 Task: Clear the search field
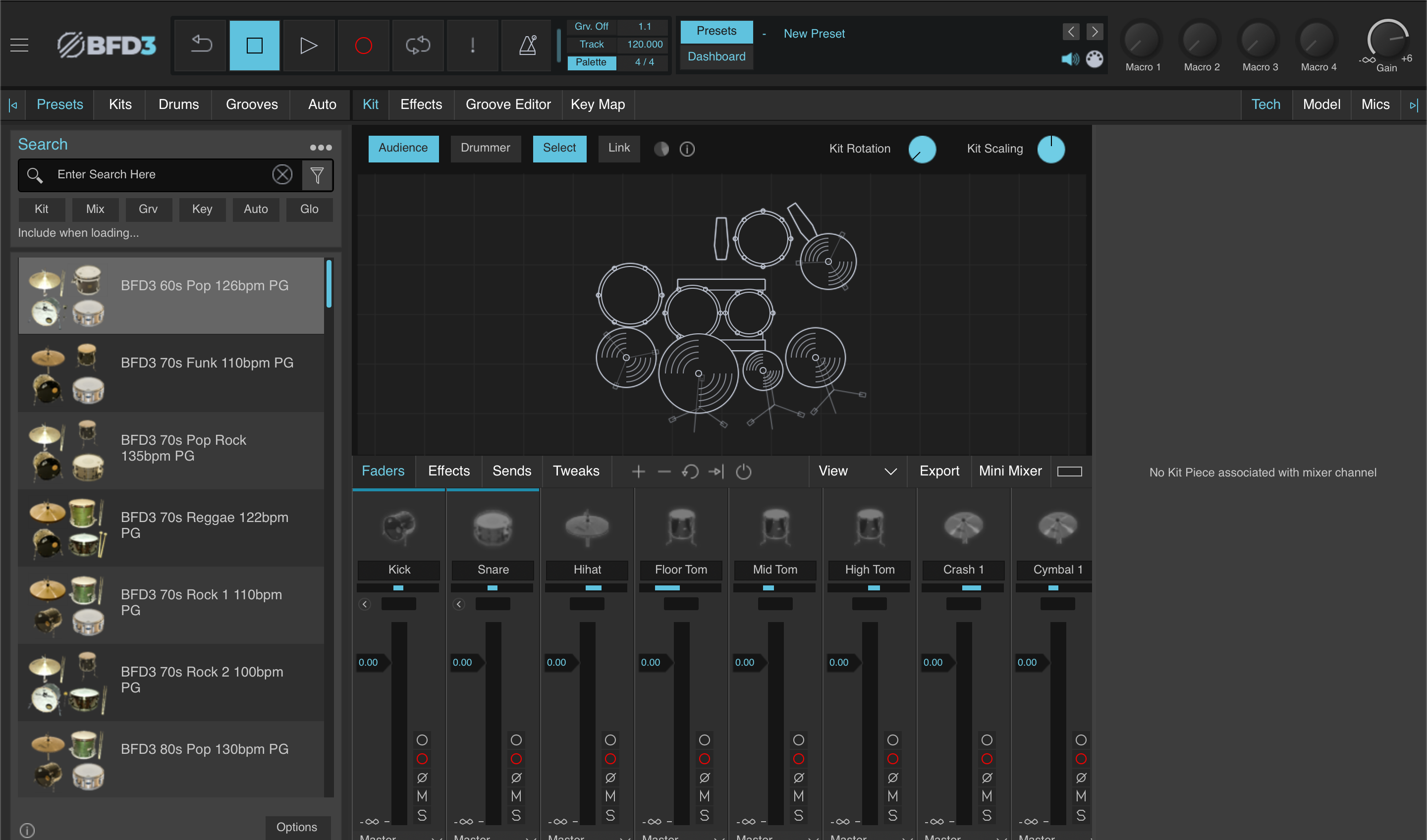pyautogui.click(x=282, y=174)
